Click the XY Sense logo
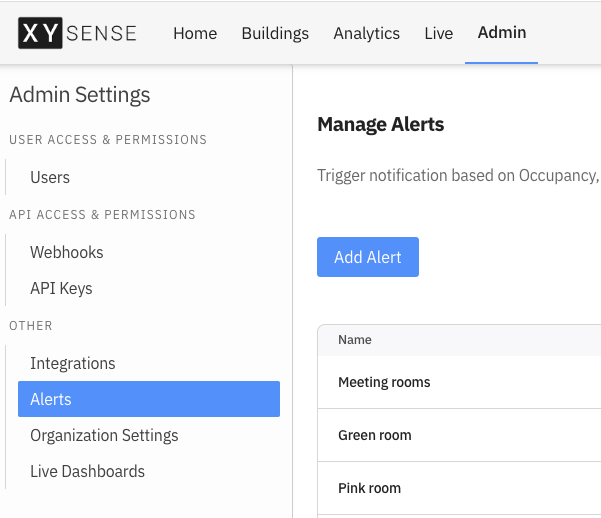601x518 pixels. [77, 33]
